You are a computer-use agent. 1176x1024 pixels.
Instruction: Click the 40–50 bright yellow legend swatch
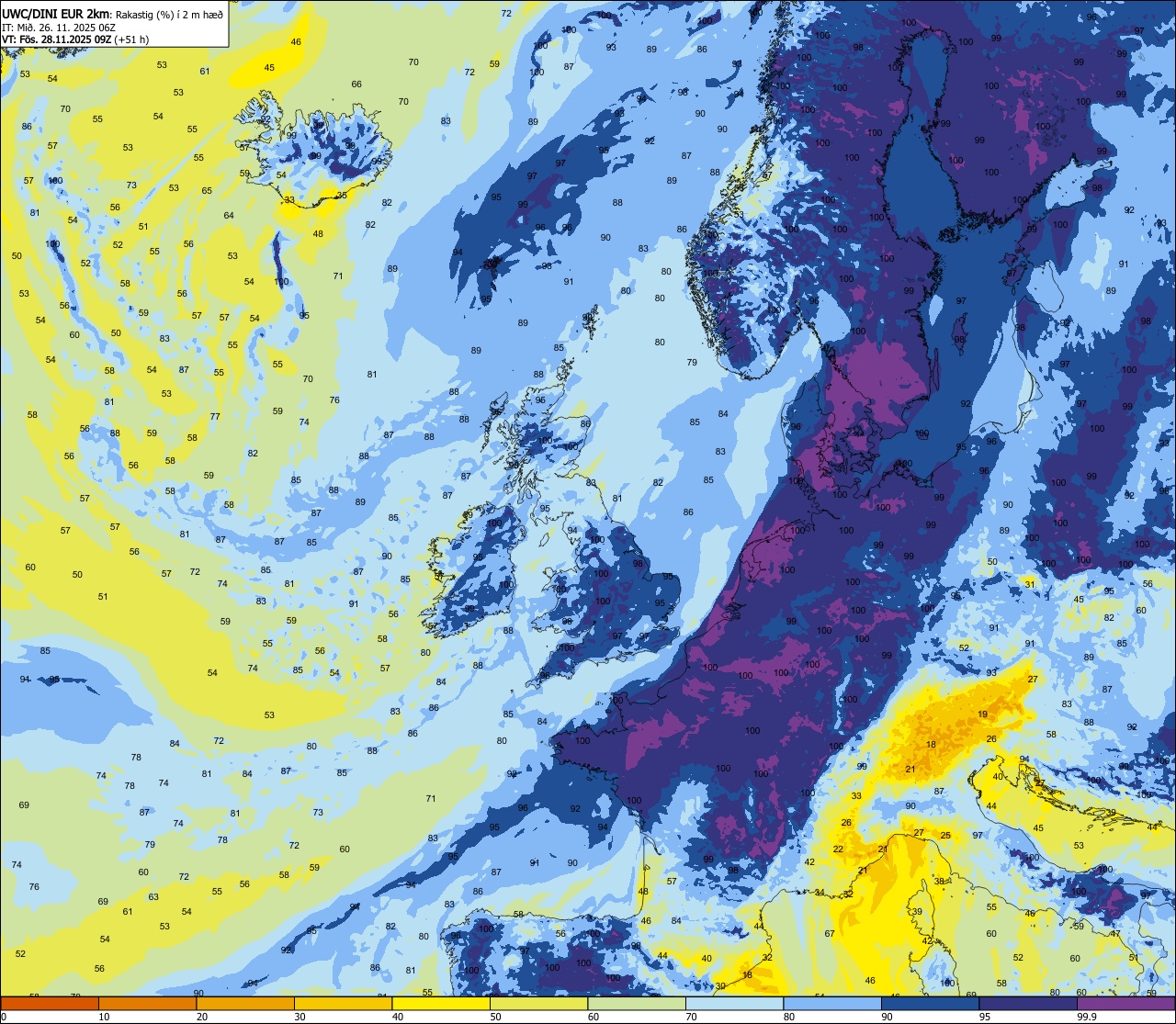click(x=441, y=1003)
